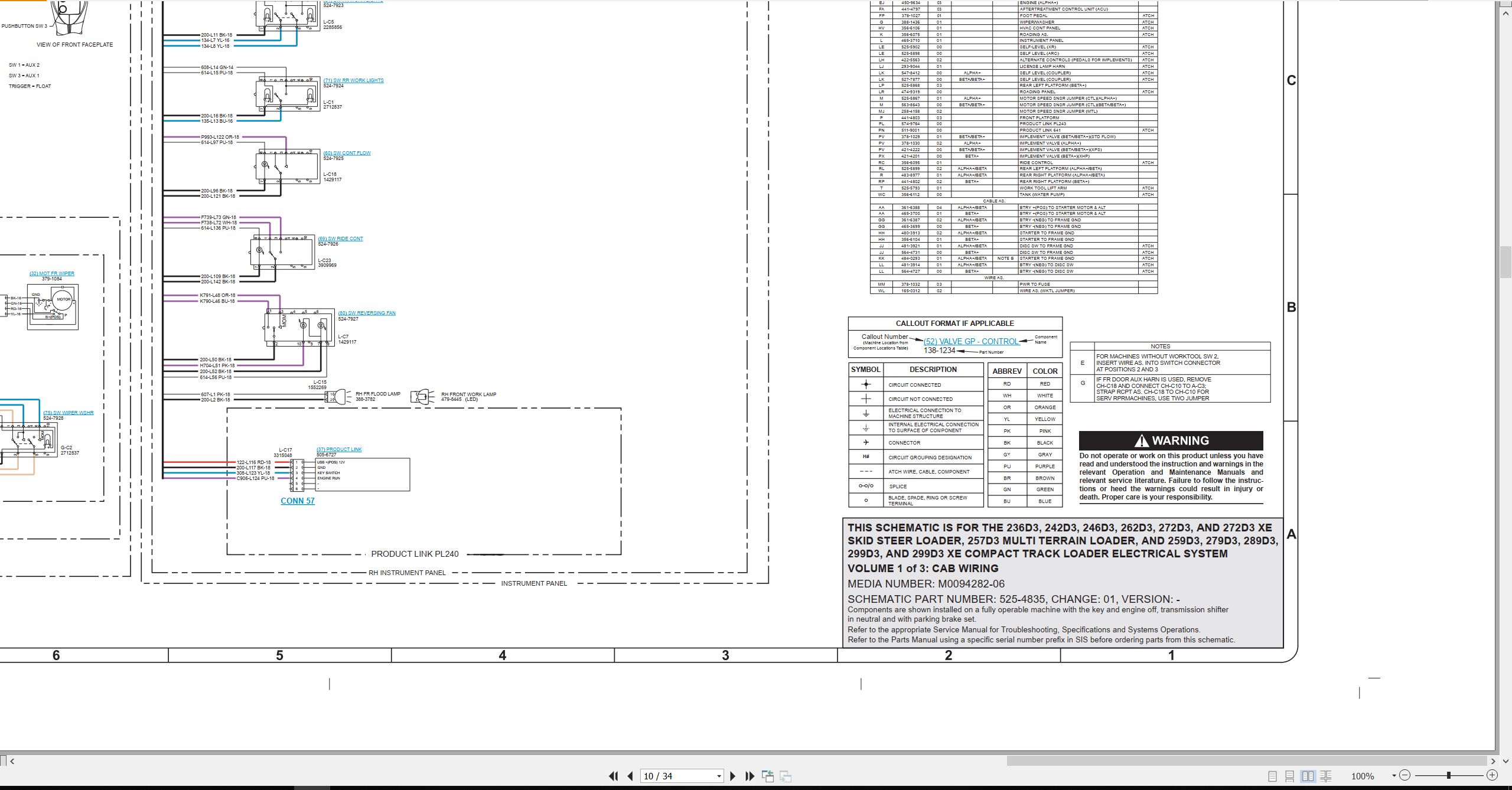Open the (69) SW RIDE CONT link
This screenshot has height=790, width=1512.
point(340,239)
